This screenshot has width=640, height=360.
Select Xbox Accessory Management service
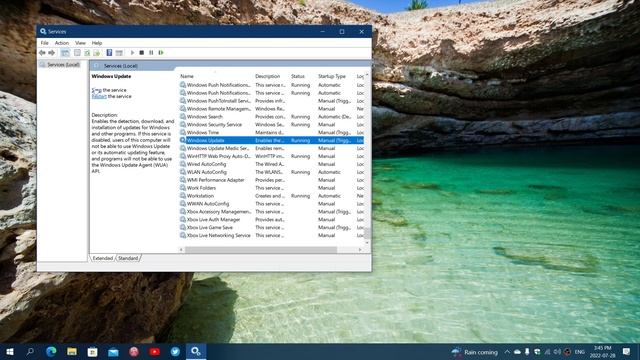(271, 212)
